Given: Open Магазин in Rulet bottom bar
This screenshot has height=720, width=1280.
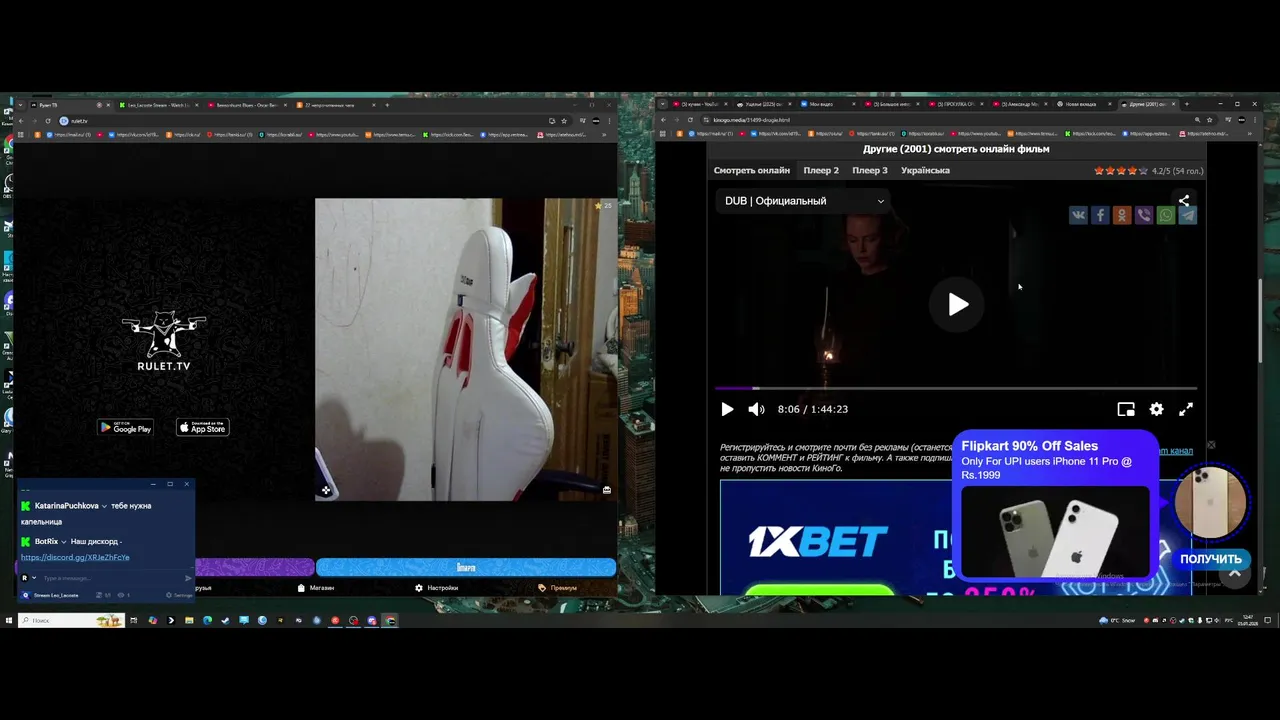Looking at the screenshot, I should tap(316, 588).
